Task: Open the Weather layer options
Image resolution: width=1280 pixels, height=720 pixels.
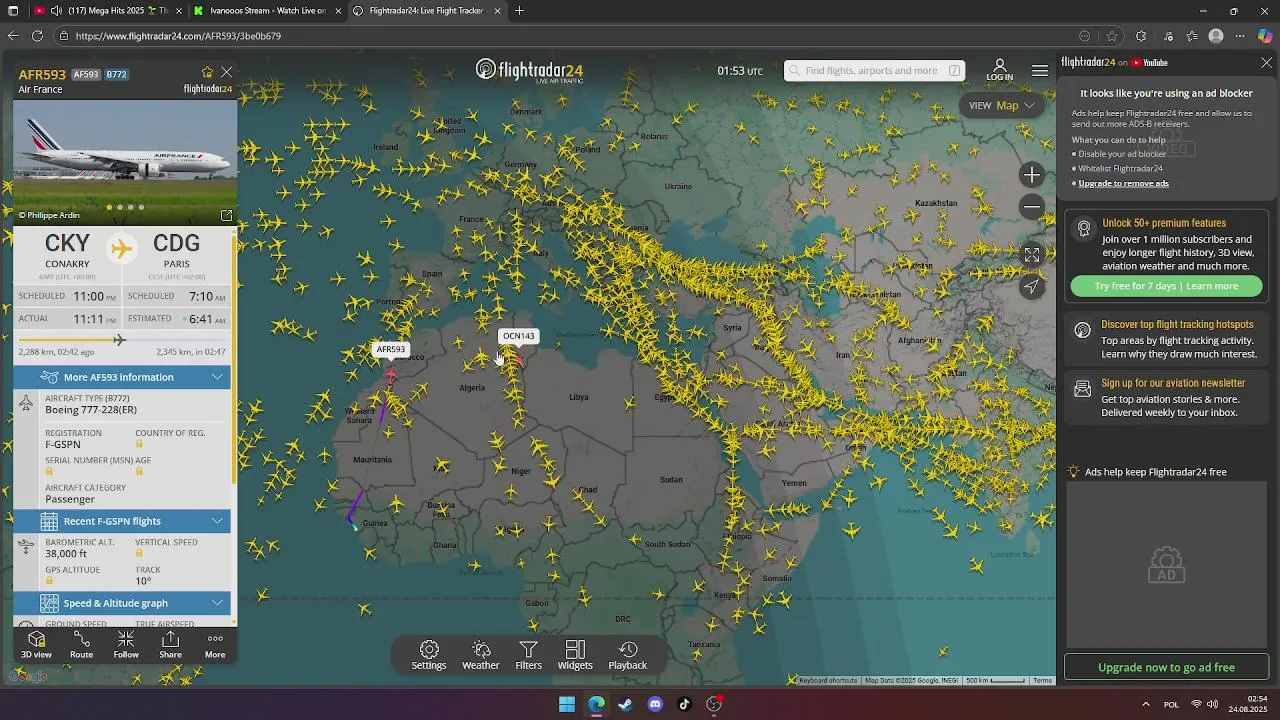Action: tap(480, 656)
